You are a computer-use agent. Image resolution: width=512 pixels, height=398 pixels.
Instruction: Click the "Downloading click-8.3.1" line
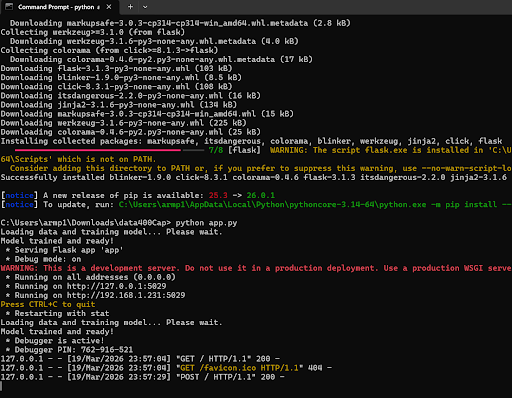pos(116,87)
